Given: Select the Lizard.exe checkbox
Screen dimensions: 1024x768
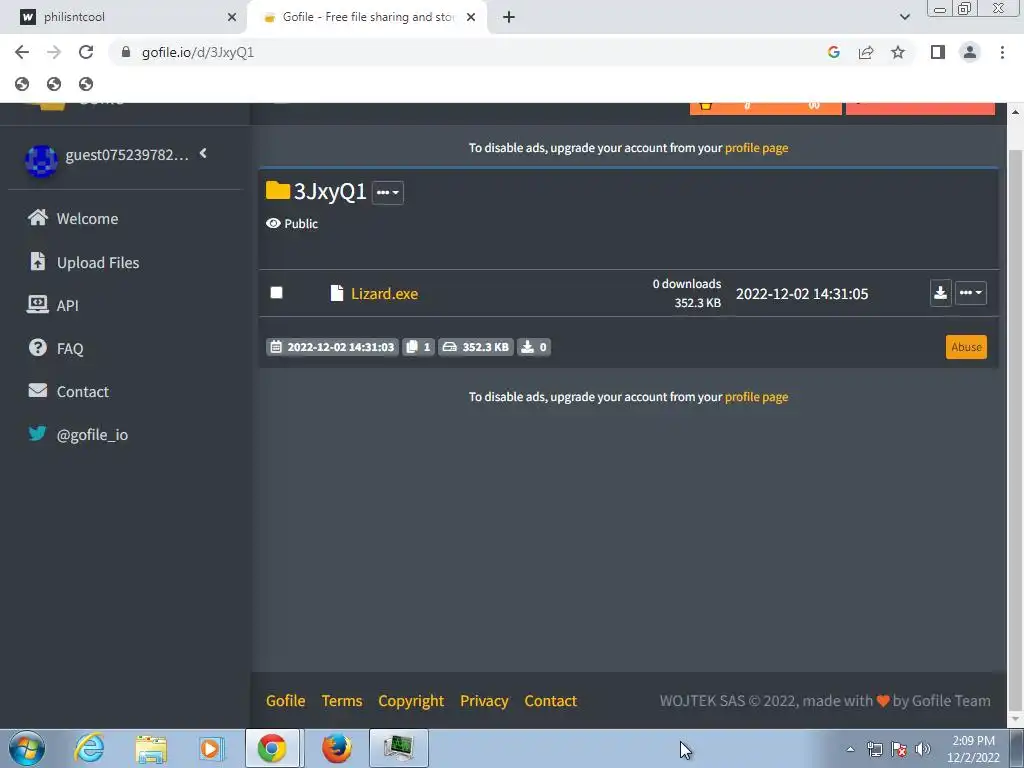Looking at the screenshot, I should [x=276, y=293].
